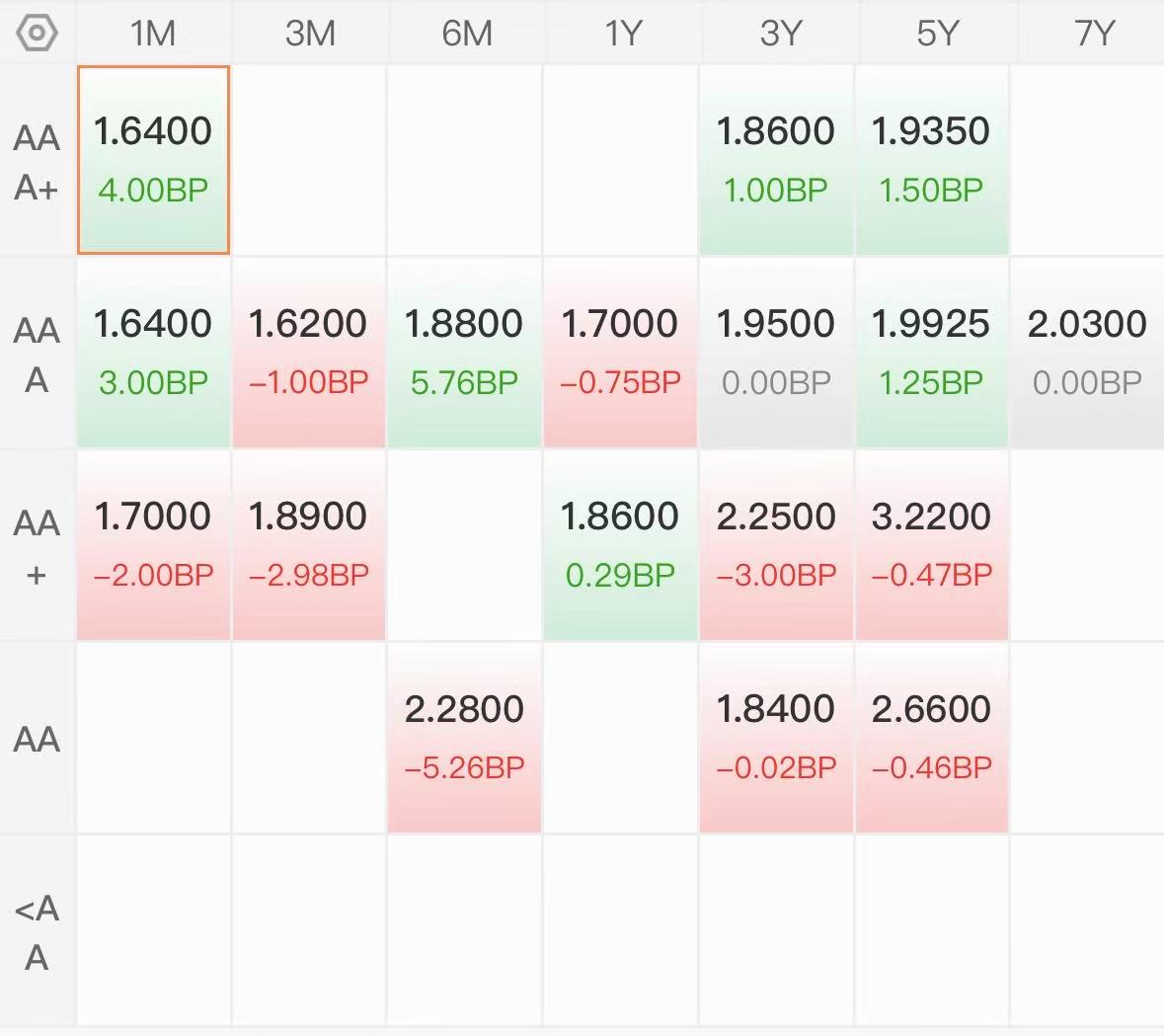Image resolution: width=1164 pixels, height=1036 pixels.
Task: Open AAA 6M cell with 5.76BP
Action: click(465, 353)
